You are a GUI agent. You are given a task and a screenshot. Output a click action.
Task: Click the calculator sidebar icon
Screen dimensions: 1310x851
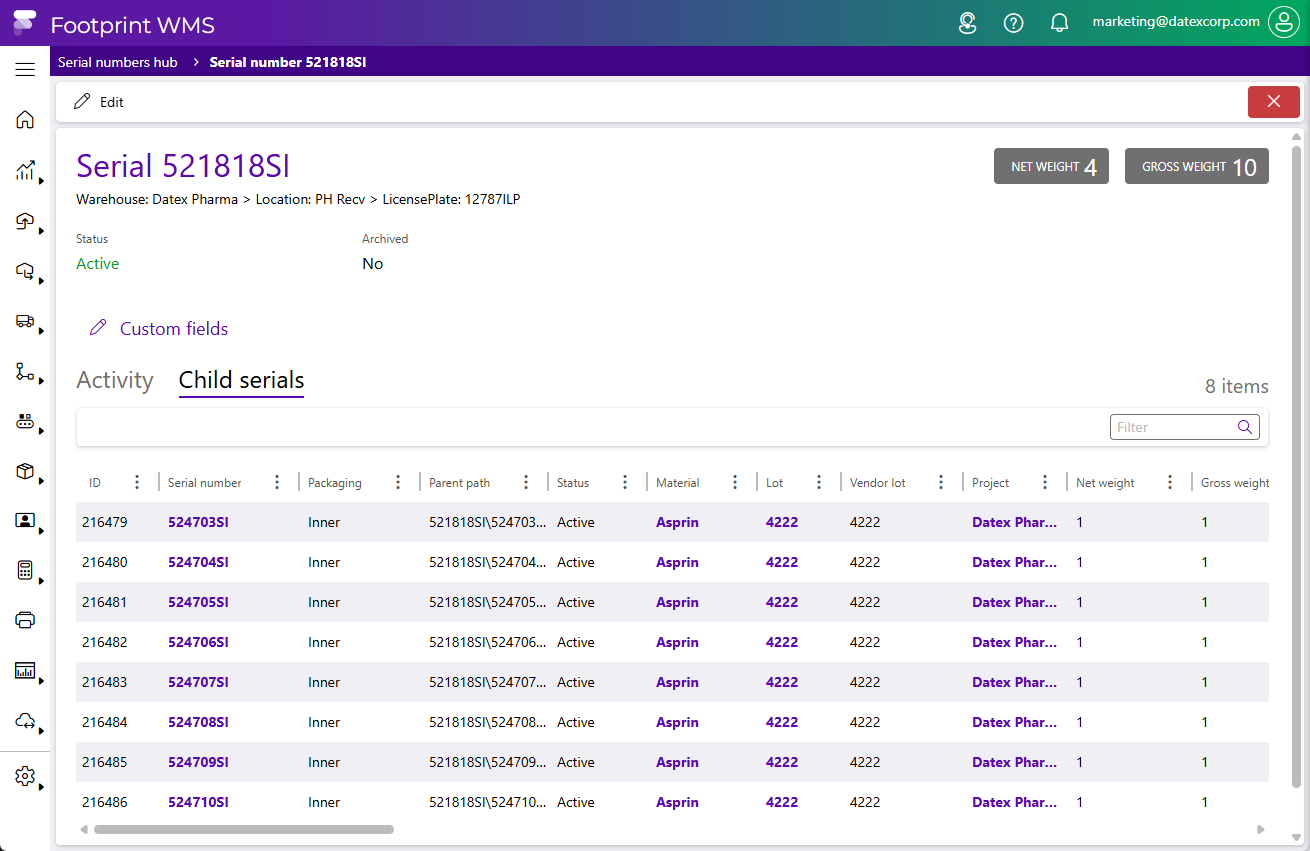(25, 570)
